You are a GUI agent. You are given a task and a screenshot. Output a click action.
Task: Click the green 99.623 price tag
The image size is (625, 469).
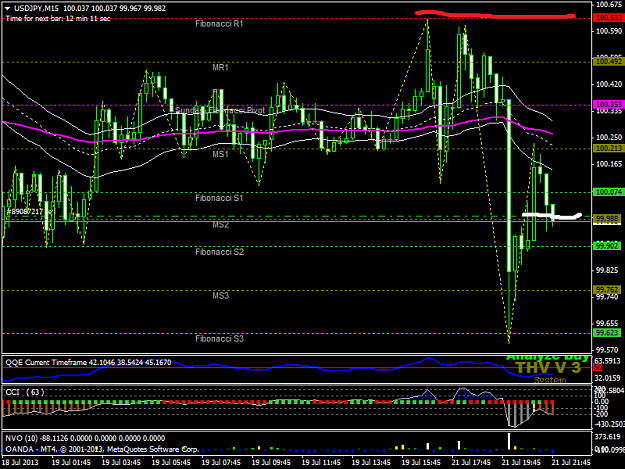608,333
